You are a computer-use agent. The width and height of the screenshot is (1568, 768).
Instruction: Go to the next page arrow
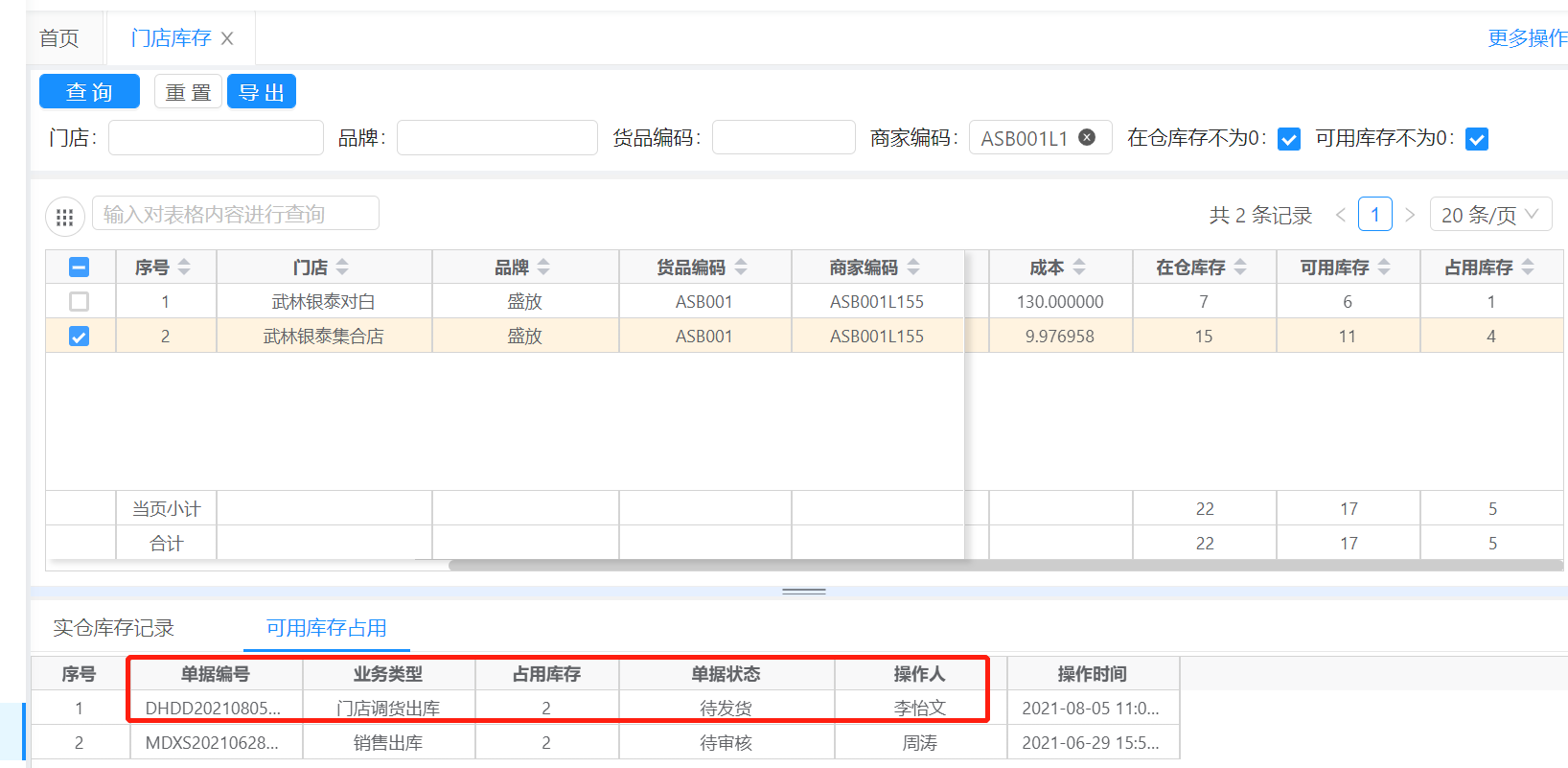tap(1410, 215)
